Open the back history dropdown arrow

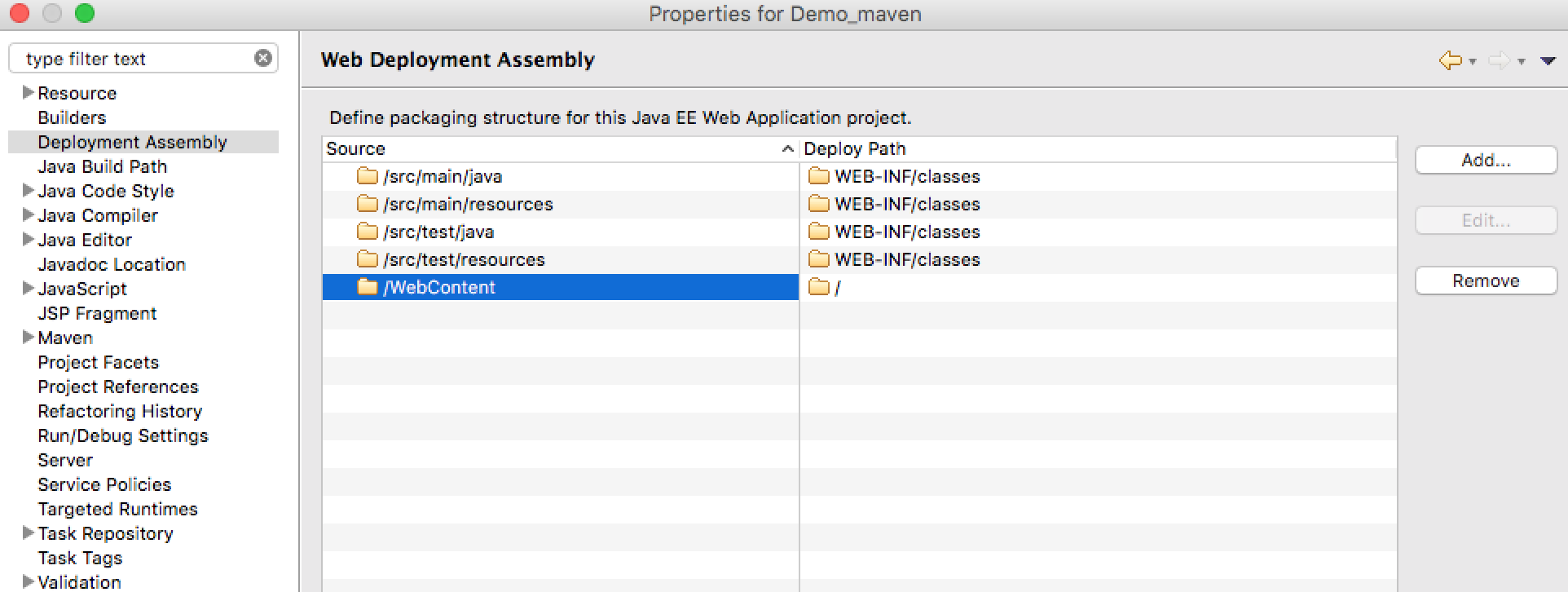1473,62
